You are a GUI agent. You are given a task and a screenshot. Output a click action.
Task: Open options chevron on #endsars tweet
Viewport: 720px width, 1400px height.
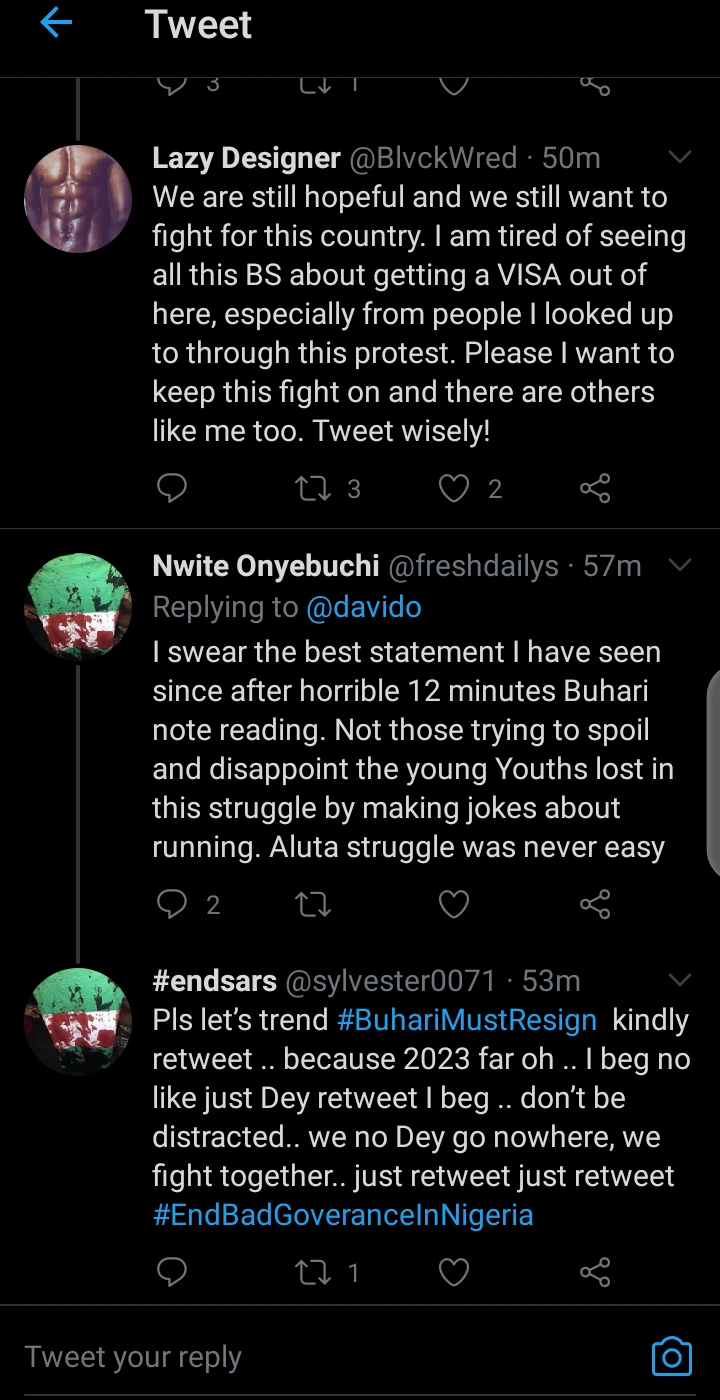point(680,979)
